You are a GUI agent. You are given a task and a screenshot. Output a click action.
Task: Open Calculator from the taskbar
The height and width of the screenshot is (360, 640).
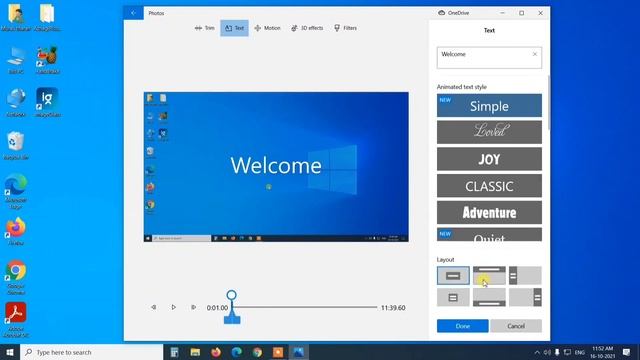tap(174, 352)
